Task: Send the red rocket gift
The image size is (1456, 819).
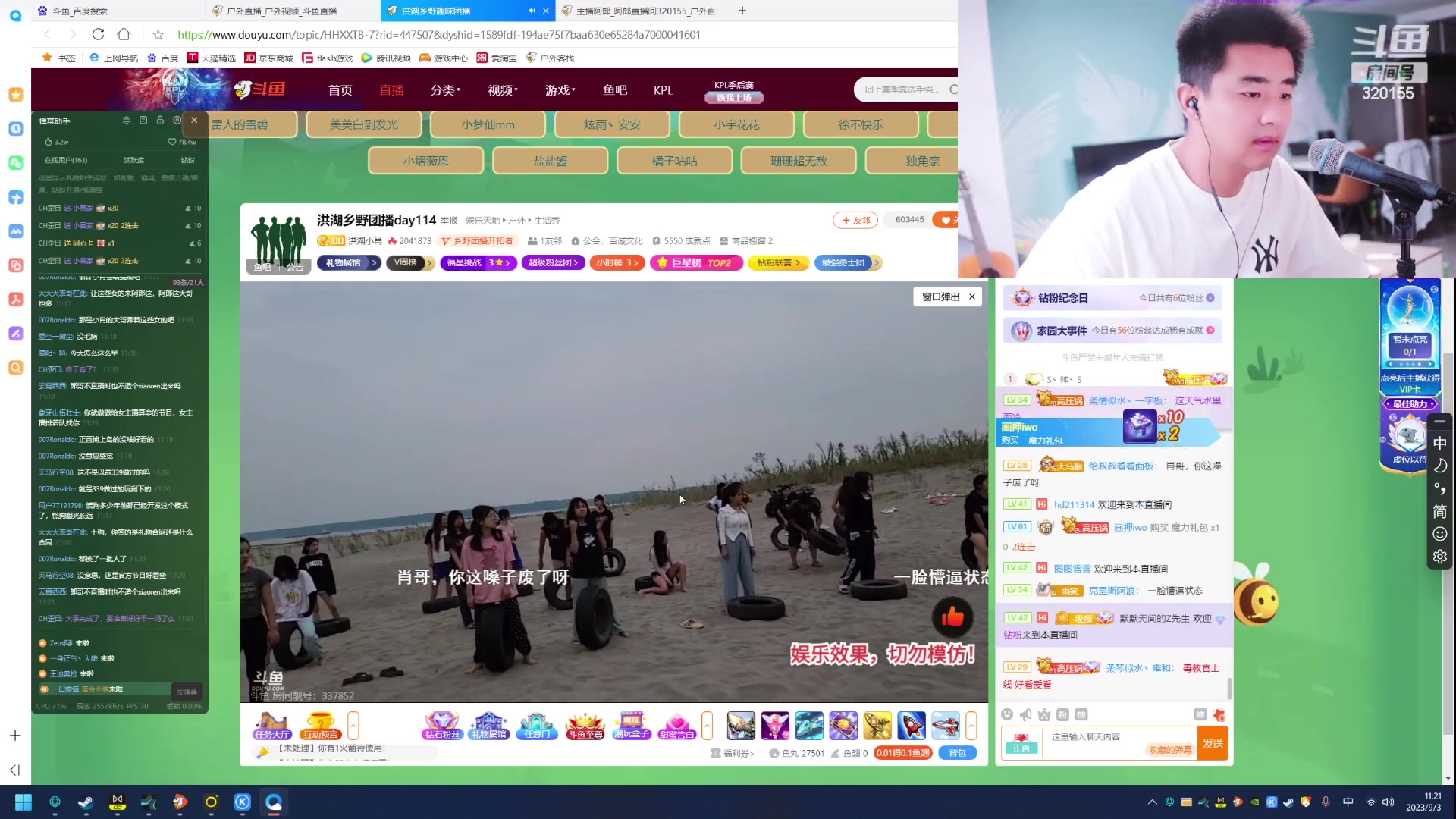Action: [912, 726]
